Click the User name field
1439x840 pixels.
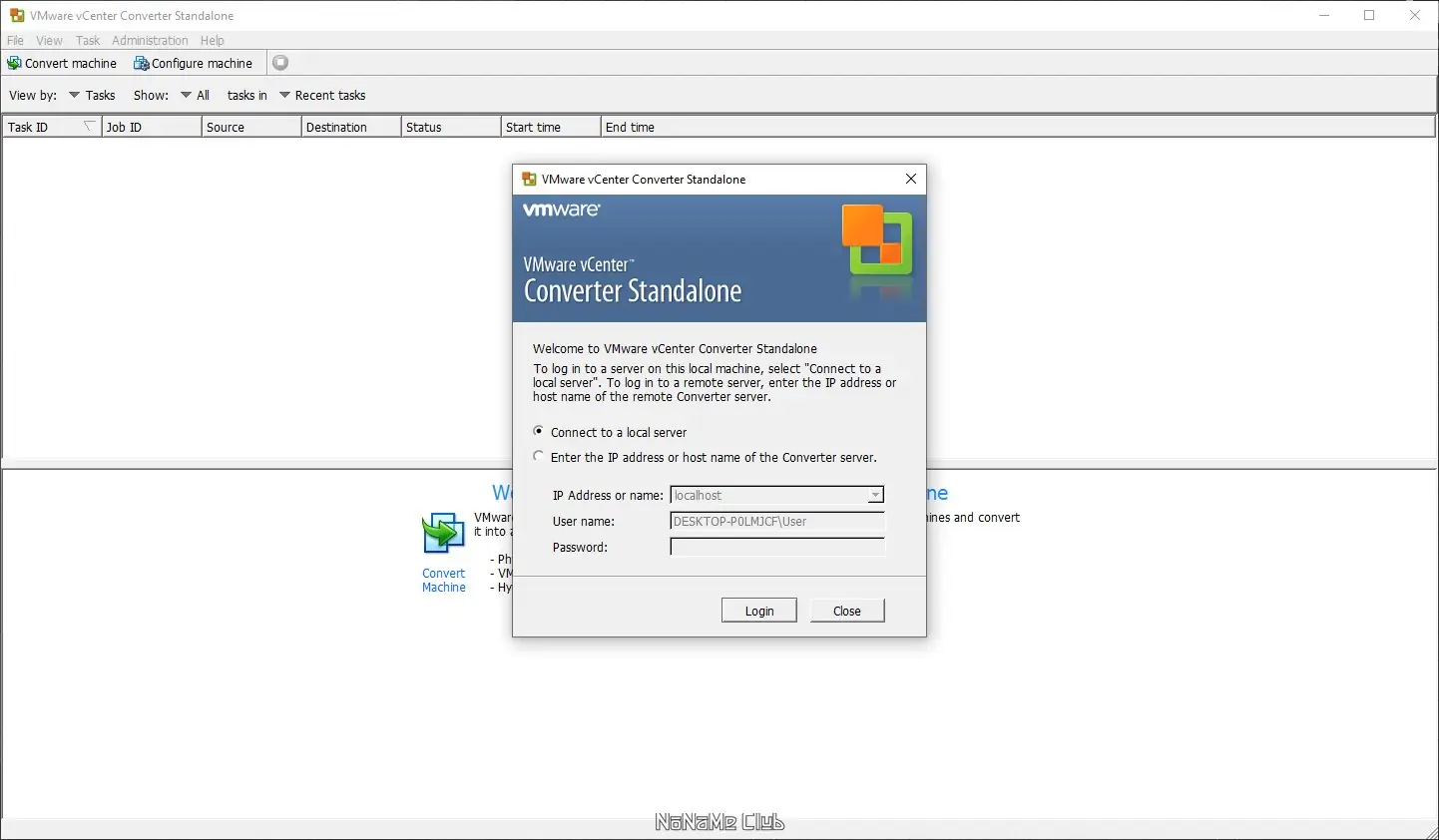(777, 521)
